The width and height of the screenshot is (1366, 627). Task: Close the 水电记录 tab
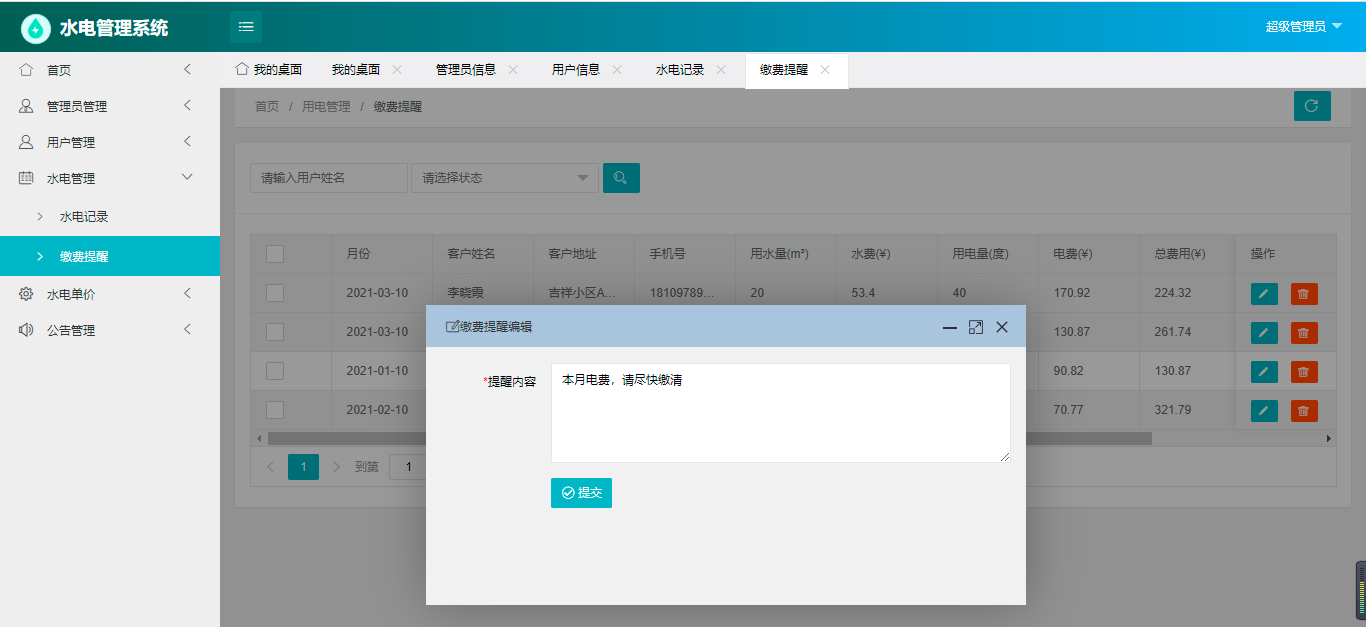[x=721, y=70]
